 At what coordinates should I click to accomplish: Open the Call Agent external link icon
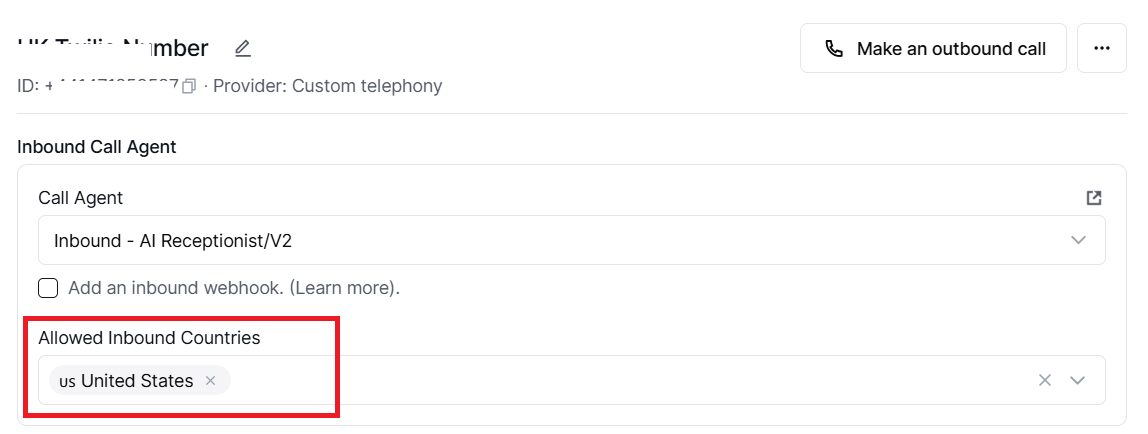click(1094, 198)
